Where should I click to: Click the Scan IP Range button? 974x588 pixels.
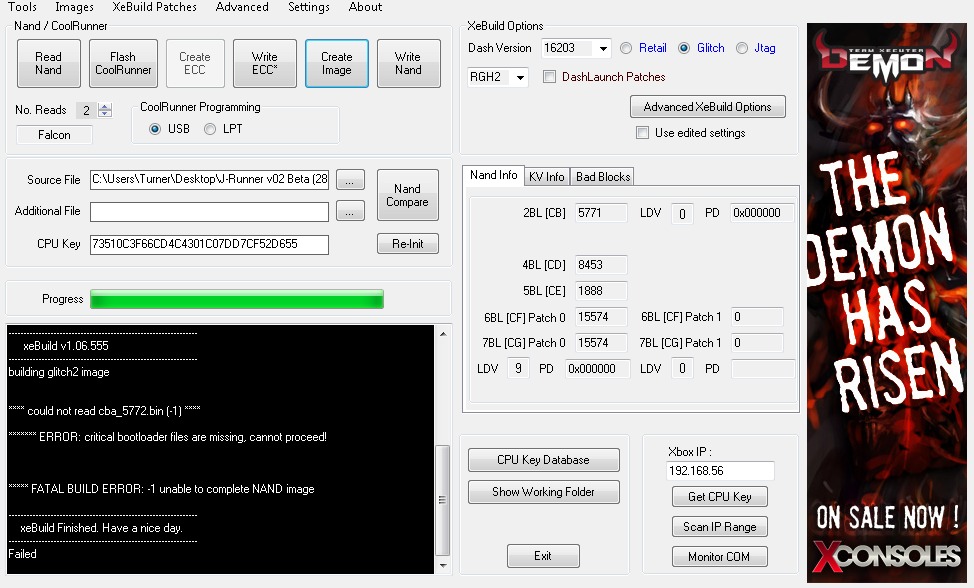(719, 527)
